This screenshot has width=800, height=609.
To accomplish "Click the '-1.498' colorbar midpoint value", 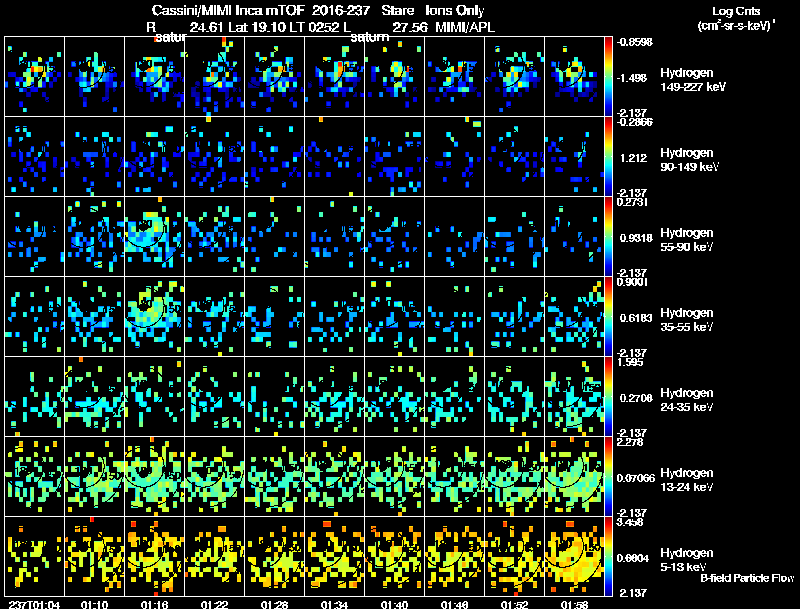I will pyautogui.click(x=632, y=78).
